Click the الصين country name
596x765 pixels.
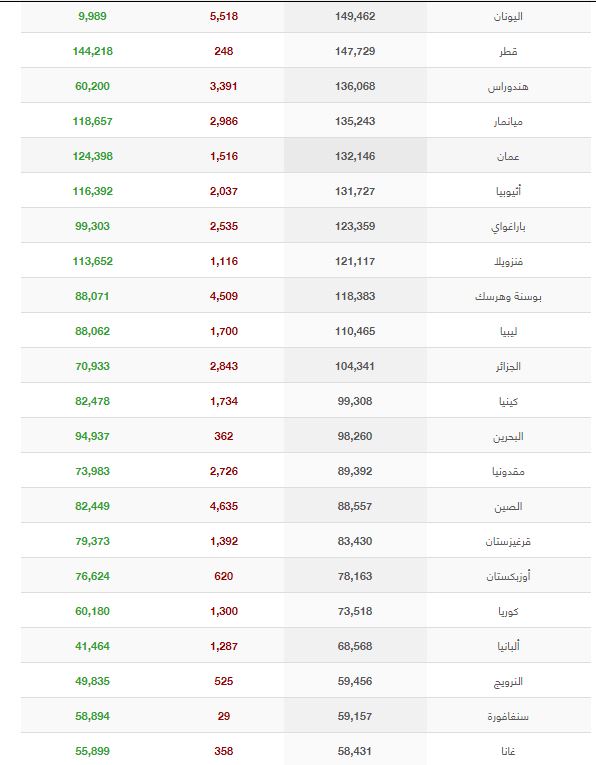click(508, 506)
